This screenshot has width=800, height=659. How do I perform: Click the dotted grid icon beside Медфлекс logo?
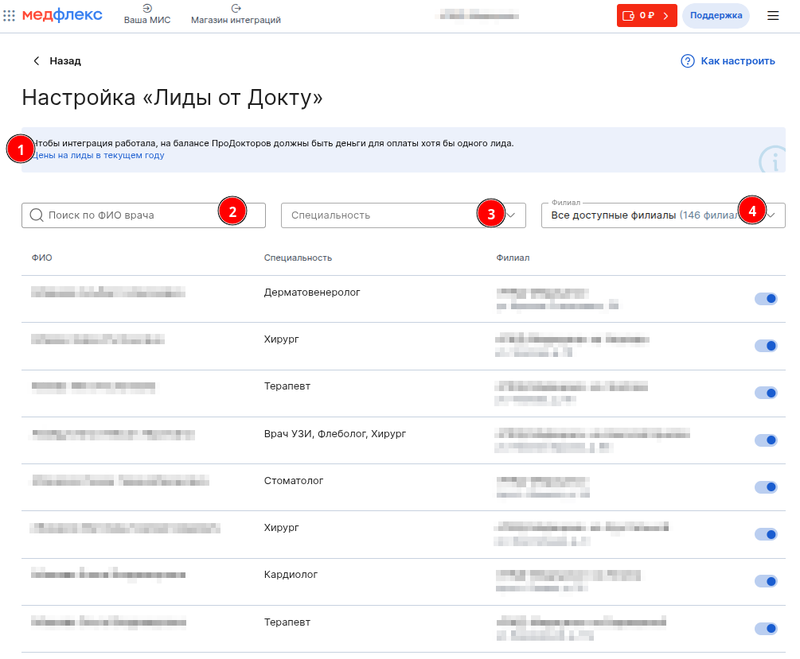click(x=10, y=14)
